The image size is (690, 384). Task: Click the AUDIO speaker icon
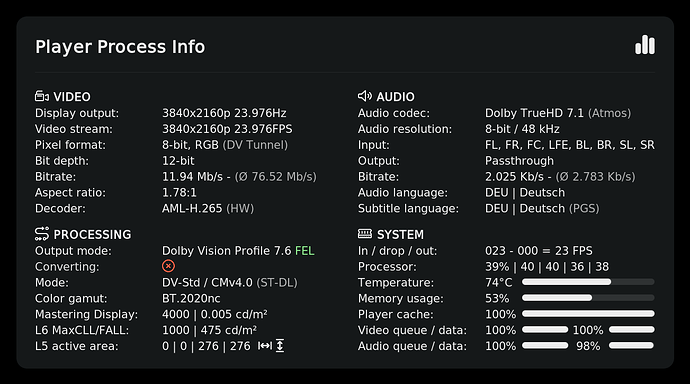coord(365,96)
